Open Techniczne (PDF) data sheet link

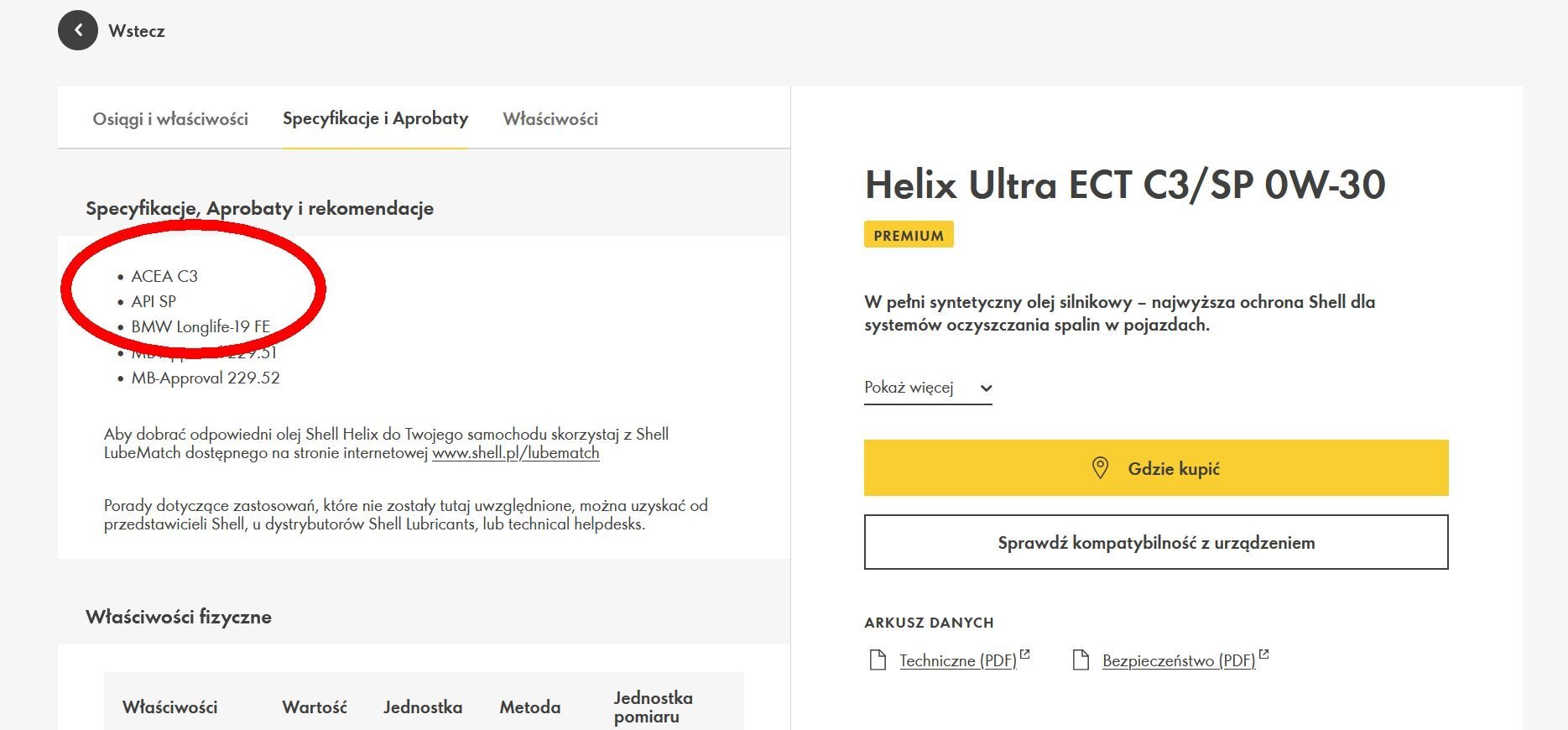(x=957, y=661)
